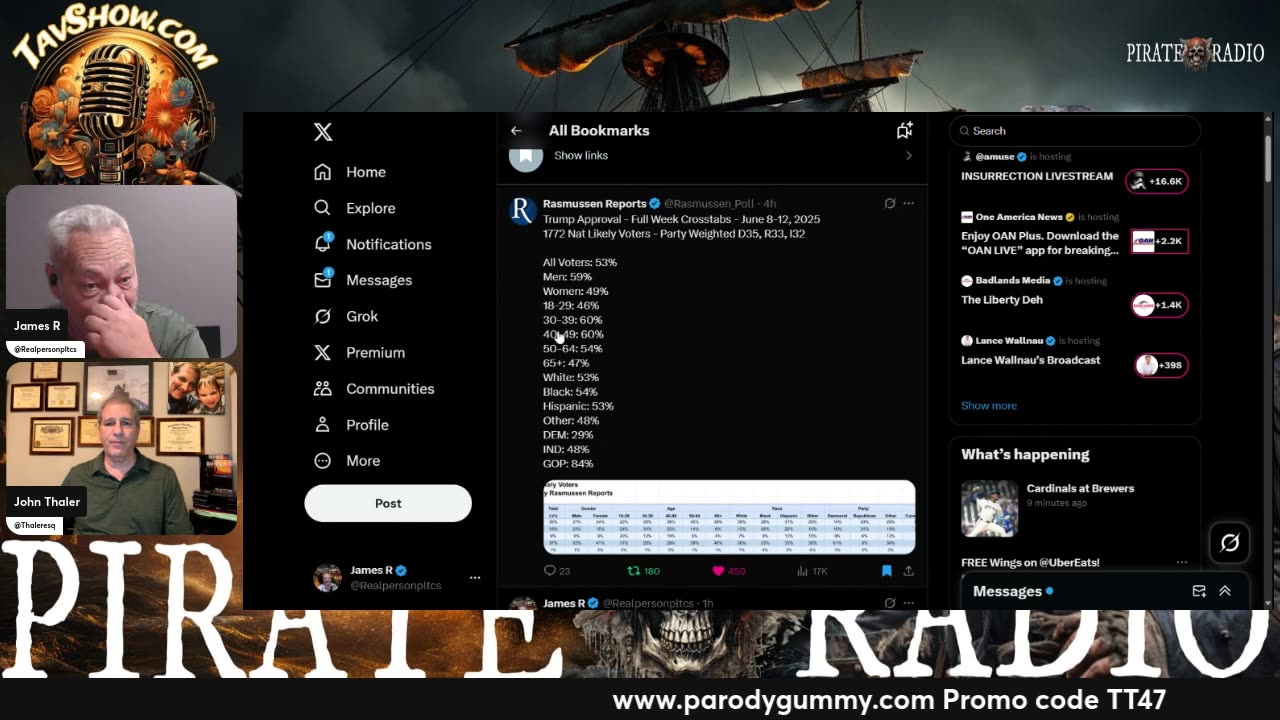This screenshot has width=1280, height=720.
Task: Expand the Show links row chevron
Action: click(x=908, y=155)
